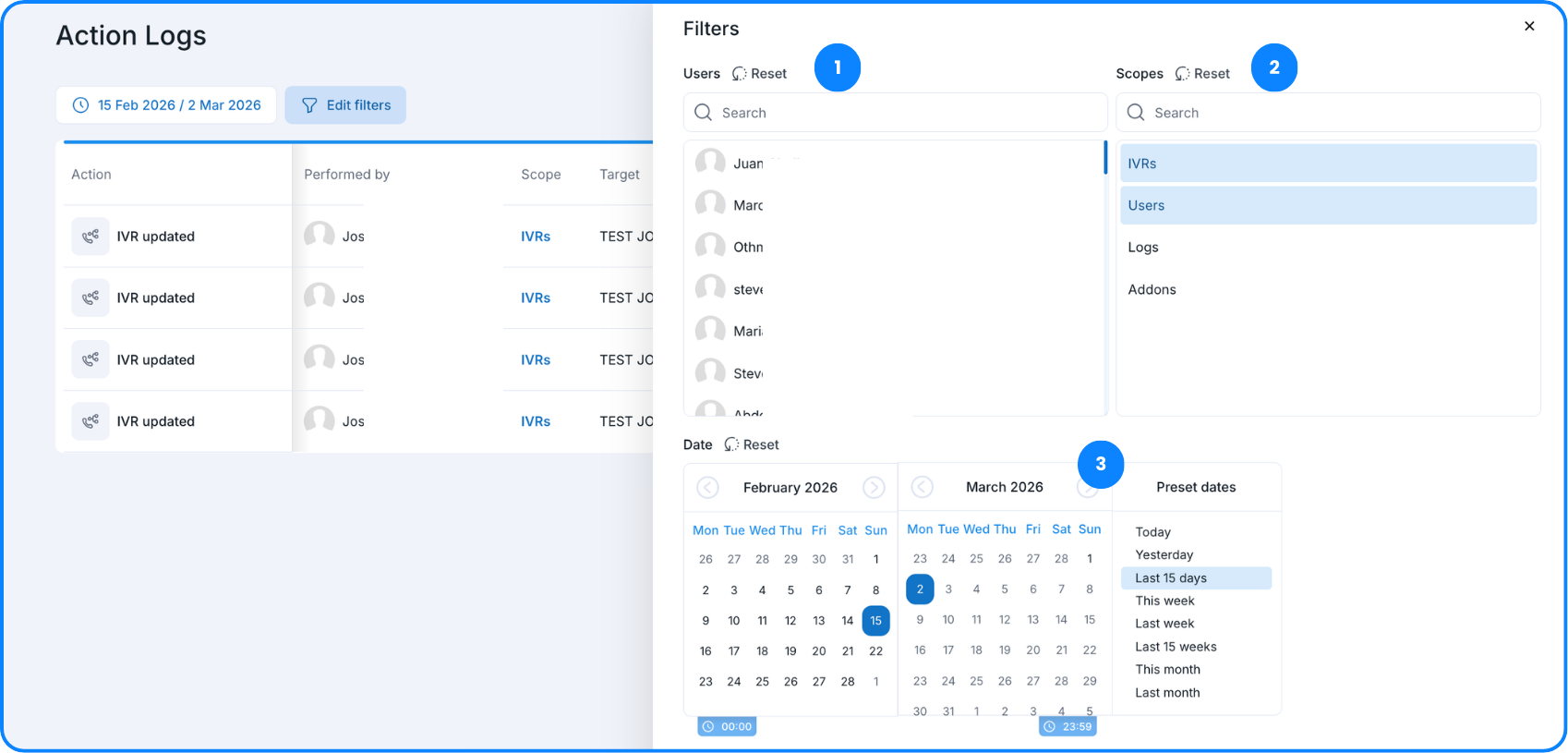Click the first row's IVR updated icon

pos(90,237)
